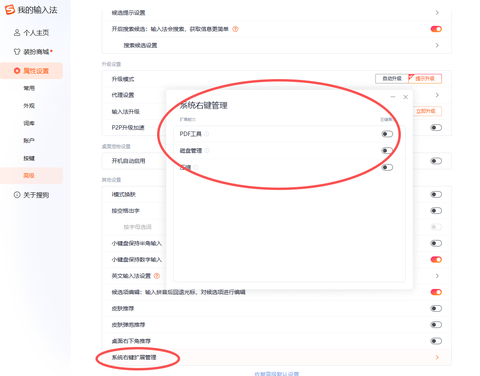Select the 按键 settings section
Image resolution: width=480 pixels, height=376 pixels.
pos(29,158)
